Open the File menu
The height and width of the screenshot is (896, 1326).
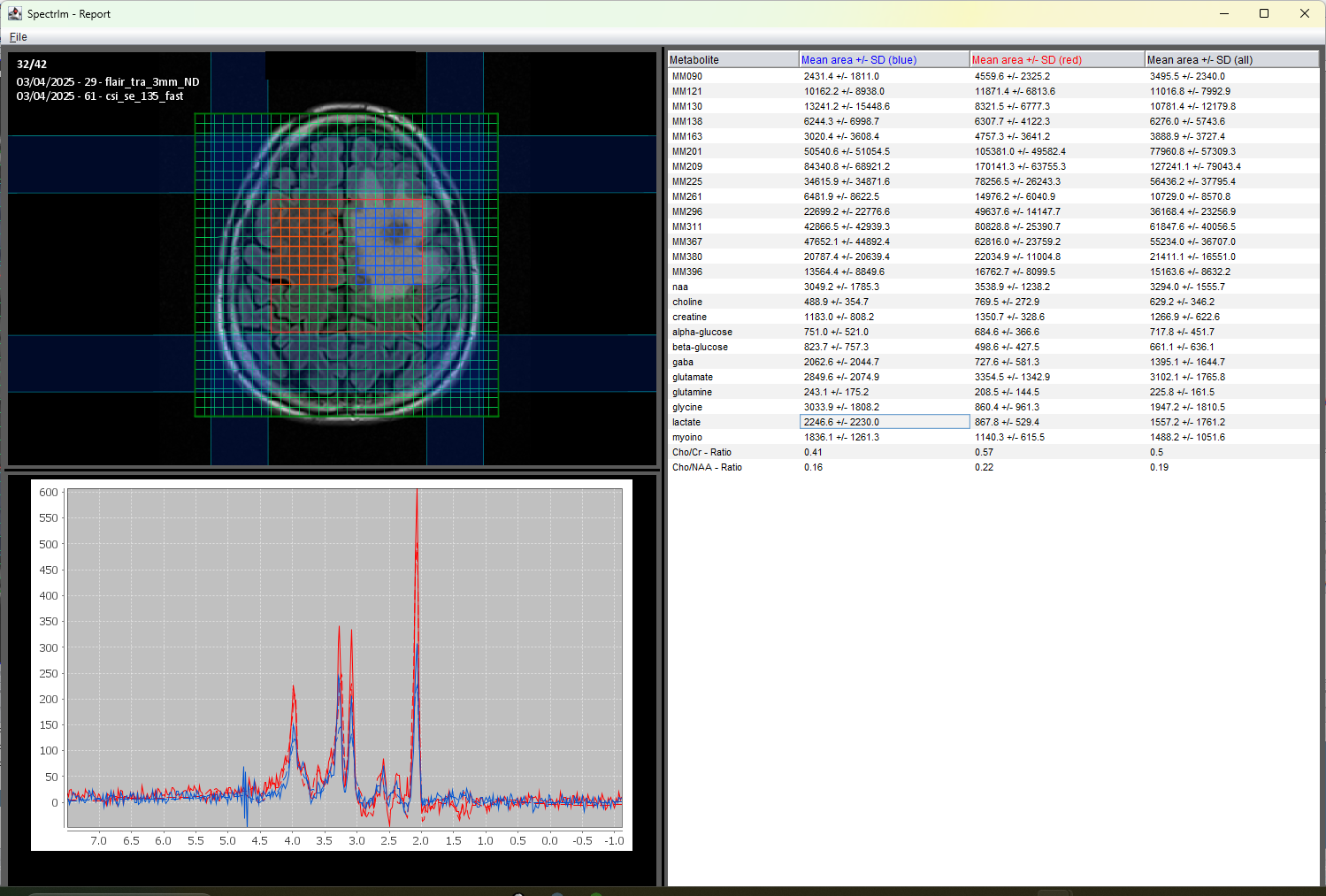tap(18, 37)
